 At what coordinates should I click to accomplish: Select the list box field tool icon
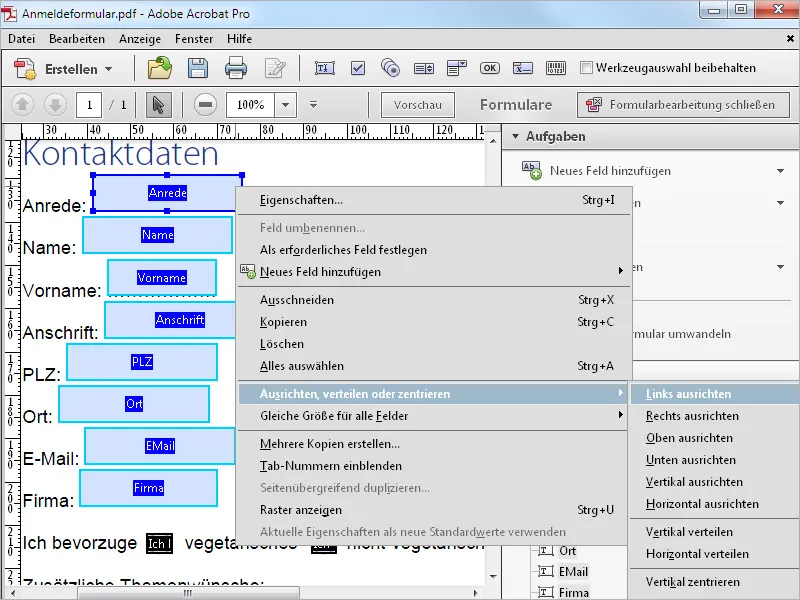[x=423, y=68]
